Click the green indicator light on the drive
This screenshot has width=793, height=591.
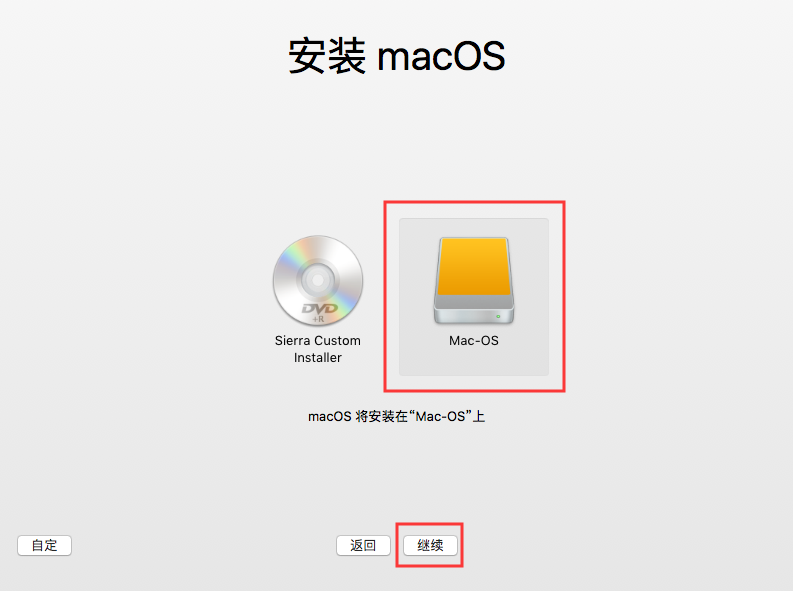click(x=498, y=316)
